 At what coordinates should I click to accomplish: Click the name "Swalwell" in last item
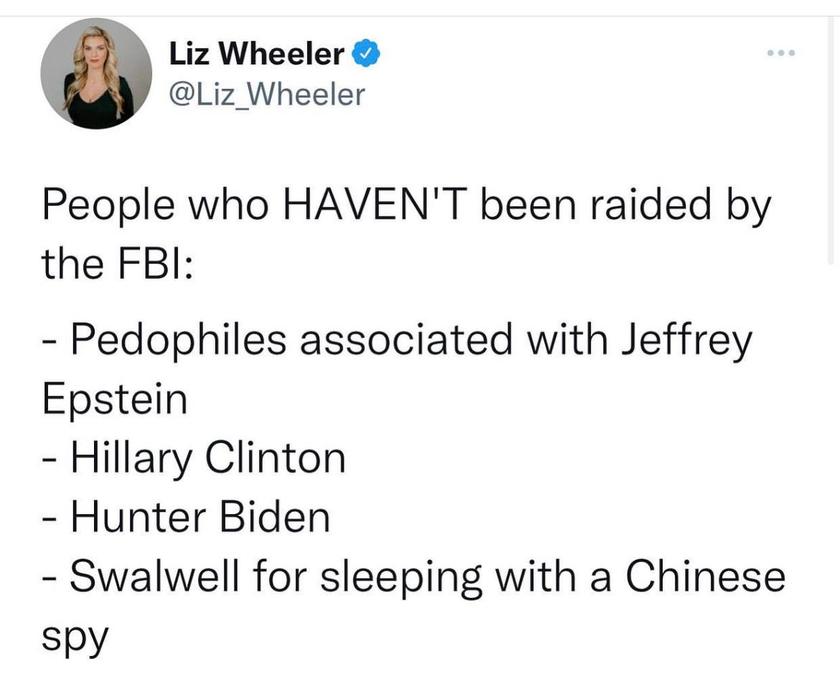coord(154,576)
